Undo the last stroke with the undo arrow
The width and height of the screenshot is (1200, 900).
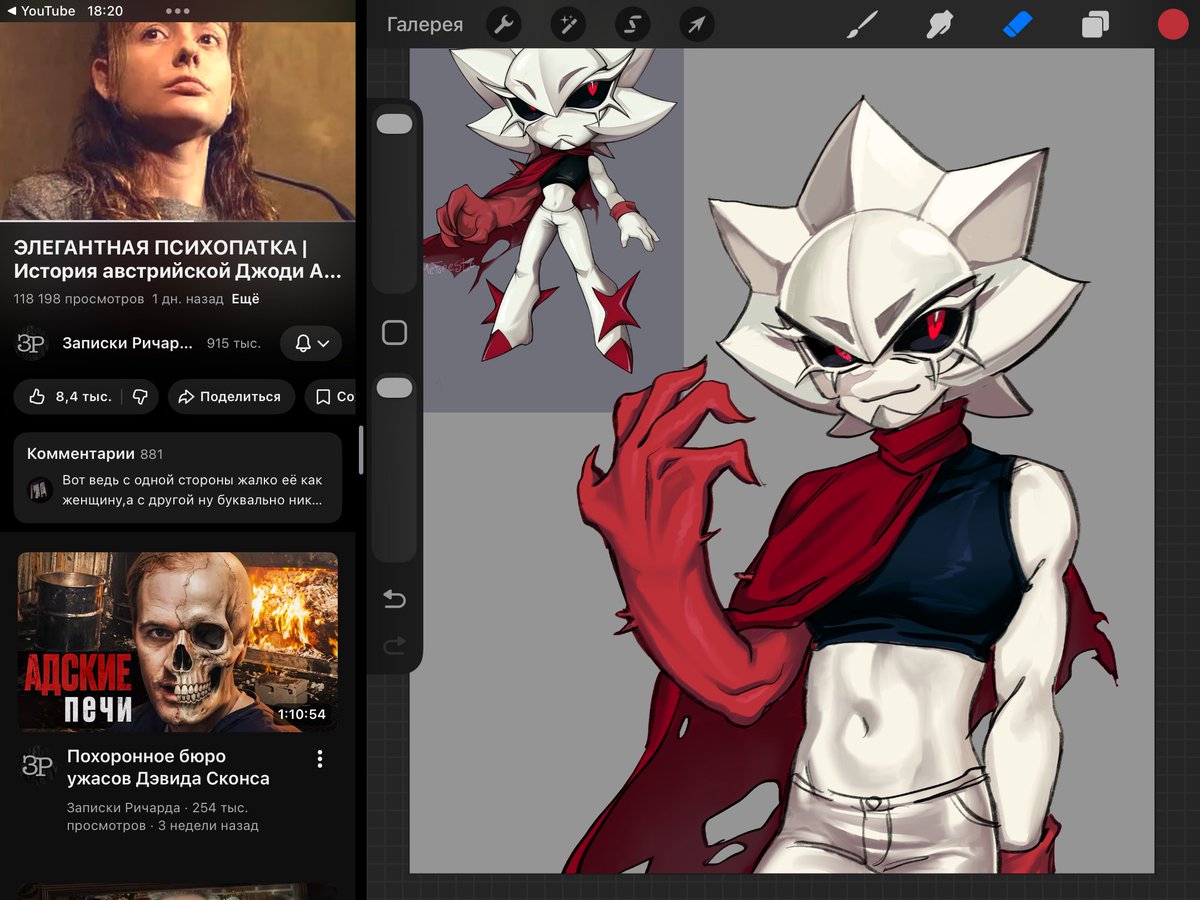click(x=394, y=599)
